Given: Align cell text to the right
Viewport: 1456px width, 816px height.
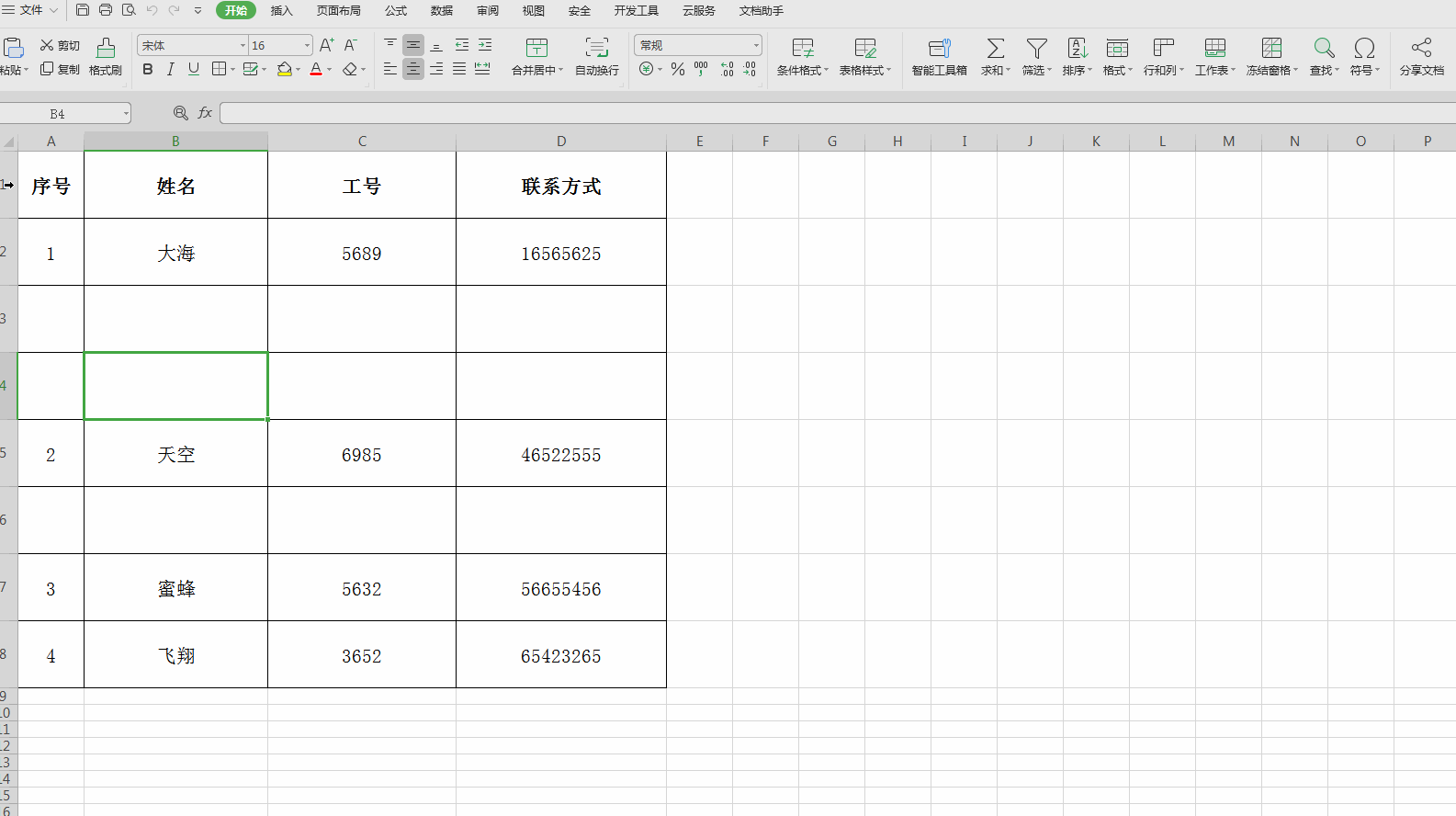Looking at the screenshot, I should [436, 69].
